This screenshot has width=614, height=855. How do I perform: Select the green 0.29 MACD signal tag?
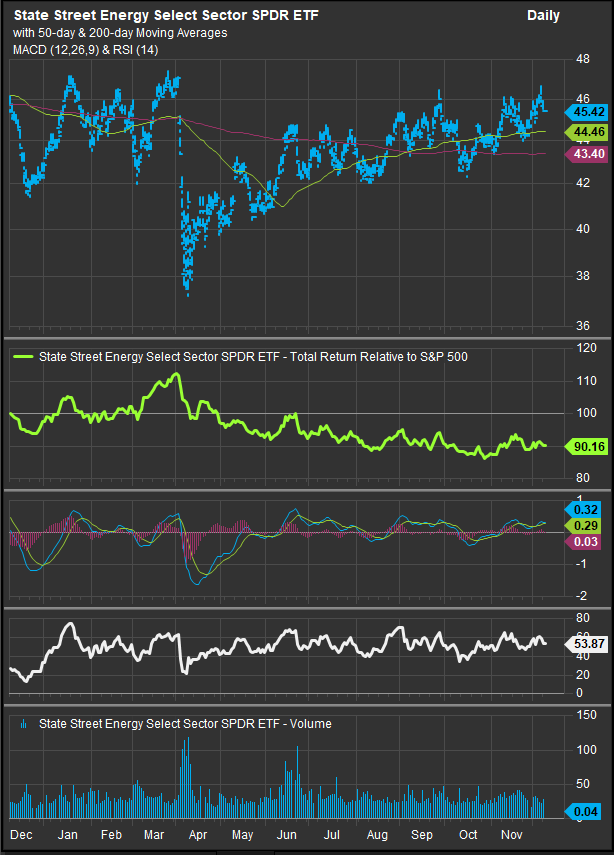point(583,524)
